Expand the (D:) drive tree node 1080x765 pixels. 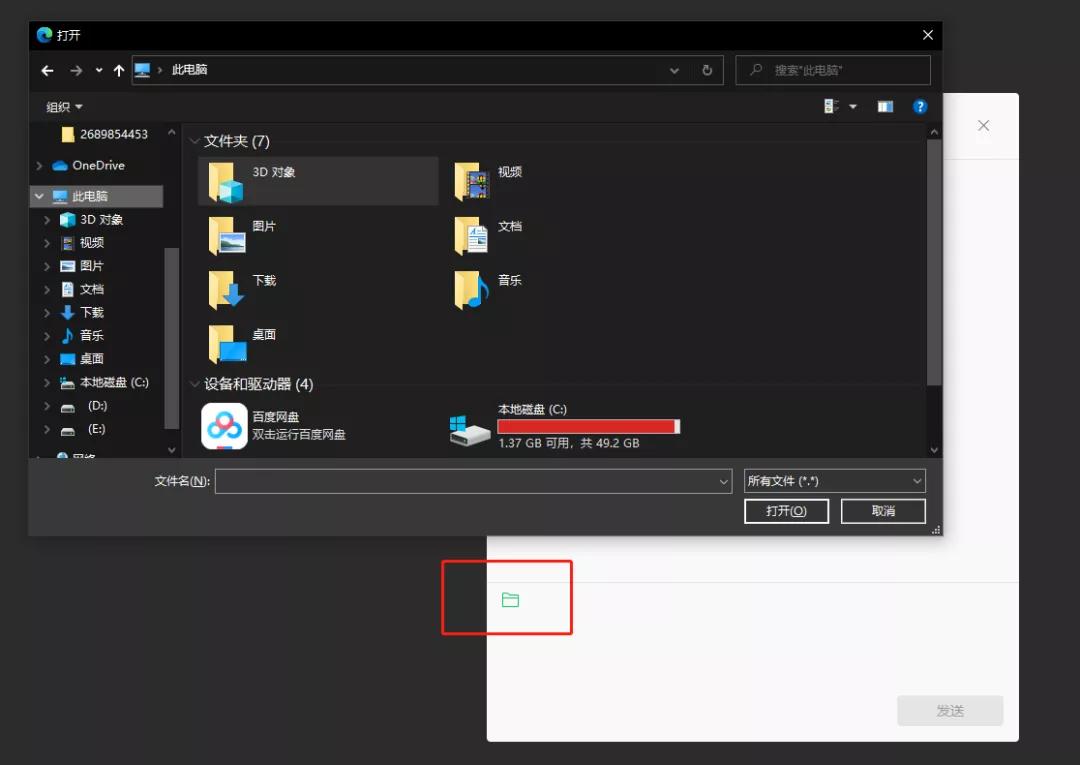tap(47, 406)
